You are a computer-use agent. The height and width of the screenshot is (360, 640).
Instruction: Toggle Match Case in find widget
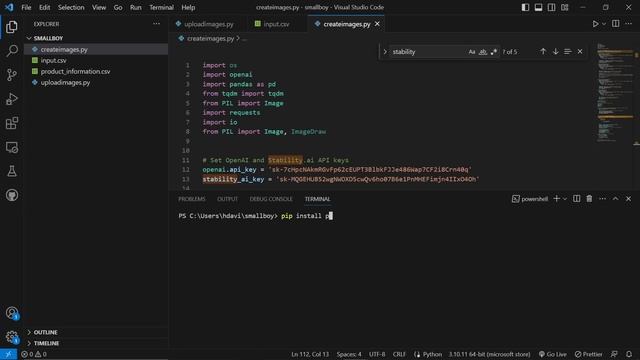[472, 52]
